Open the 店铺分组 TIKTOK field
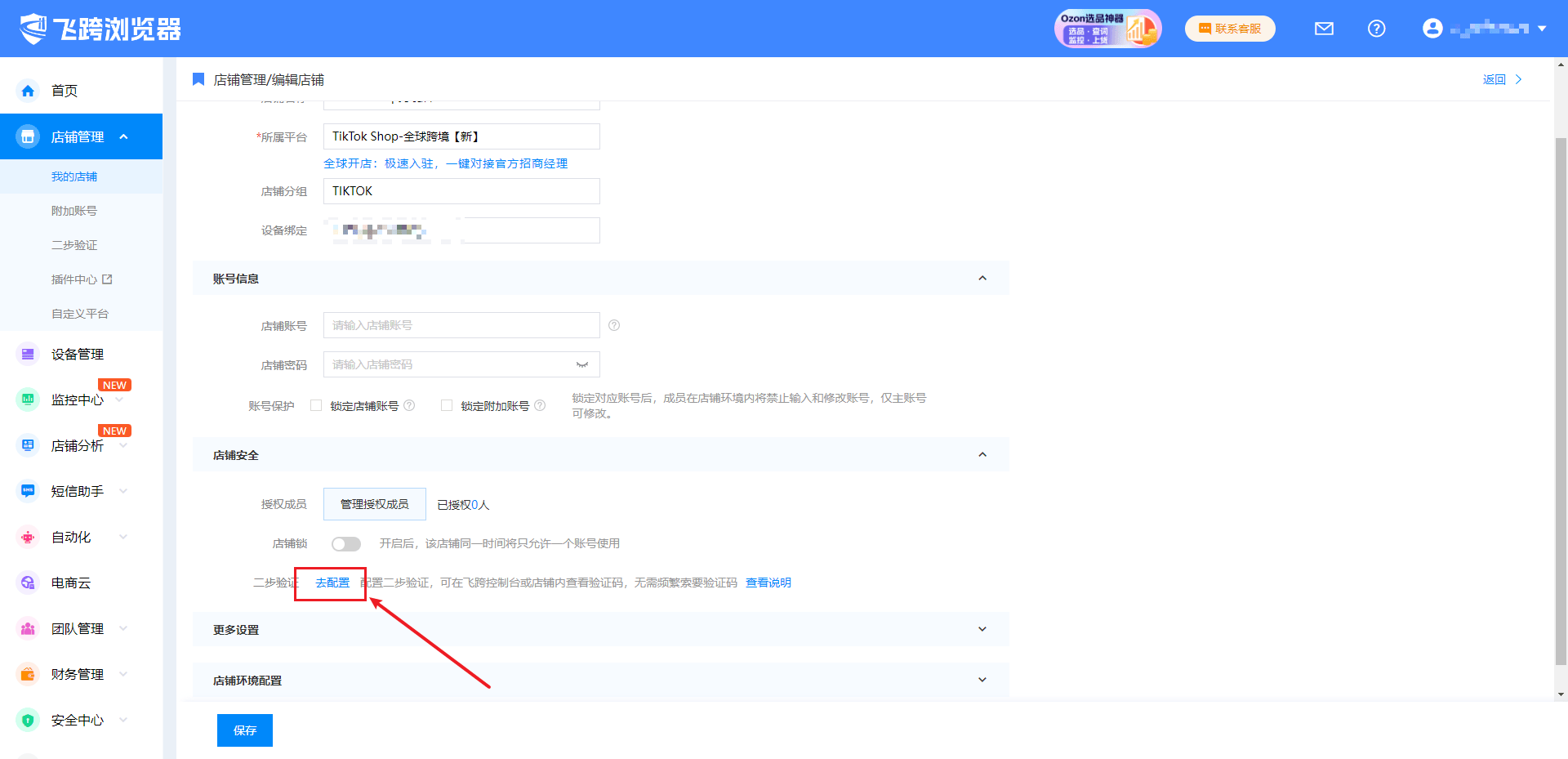The height and width of the screenshot is (759, 1568). click(x=461, y=191)
